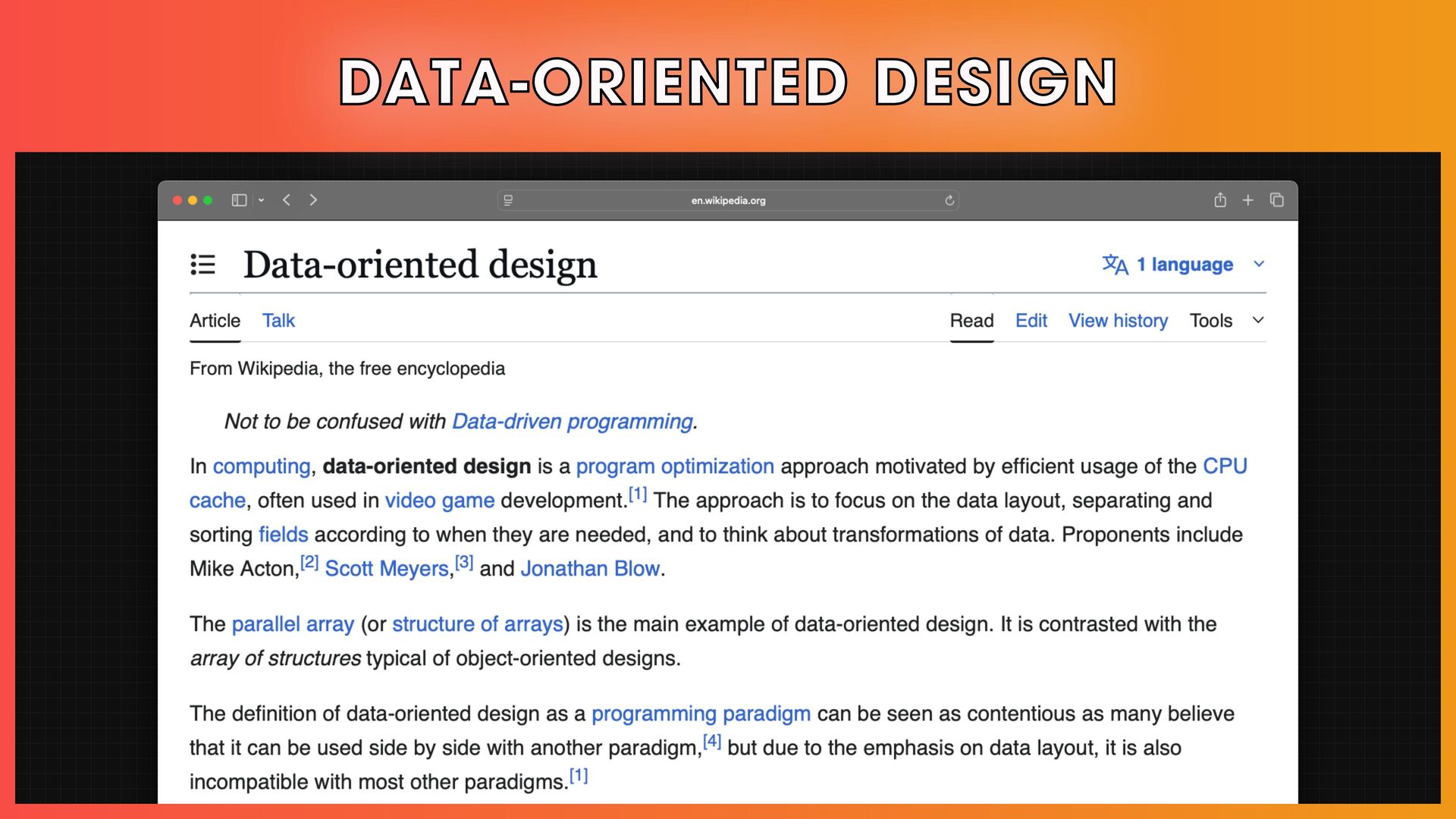The height and width of the screenshot is (819, 1456).
Task: Click the Share icon in toolbar
Action: [1220, 200]
